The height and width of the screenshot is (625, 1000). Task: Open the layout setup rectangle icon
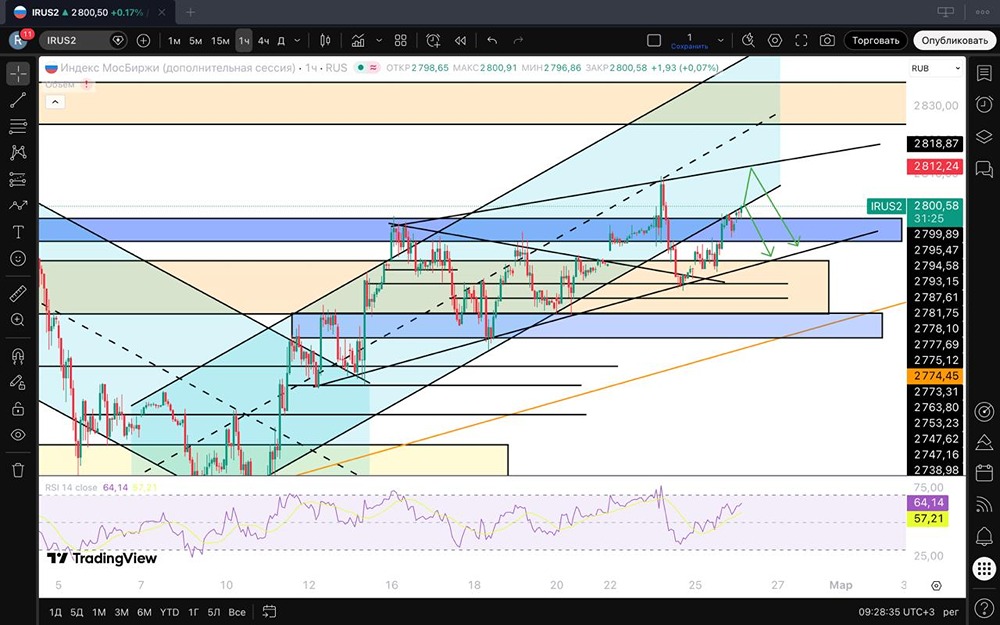[654, 41]
